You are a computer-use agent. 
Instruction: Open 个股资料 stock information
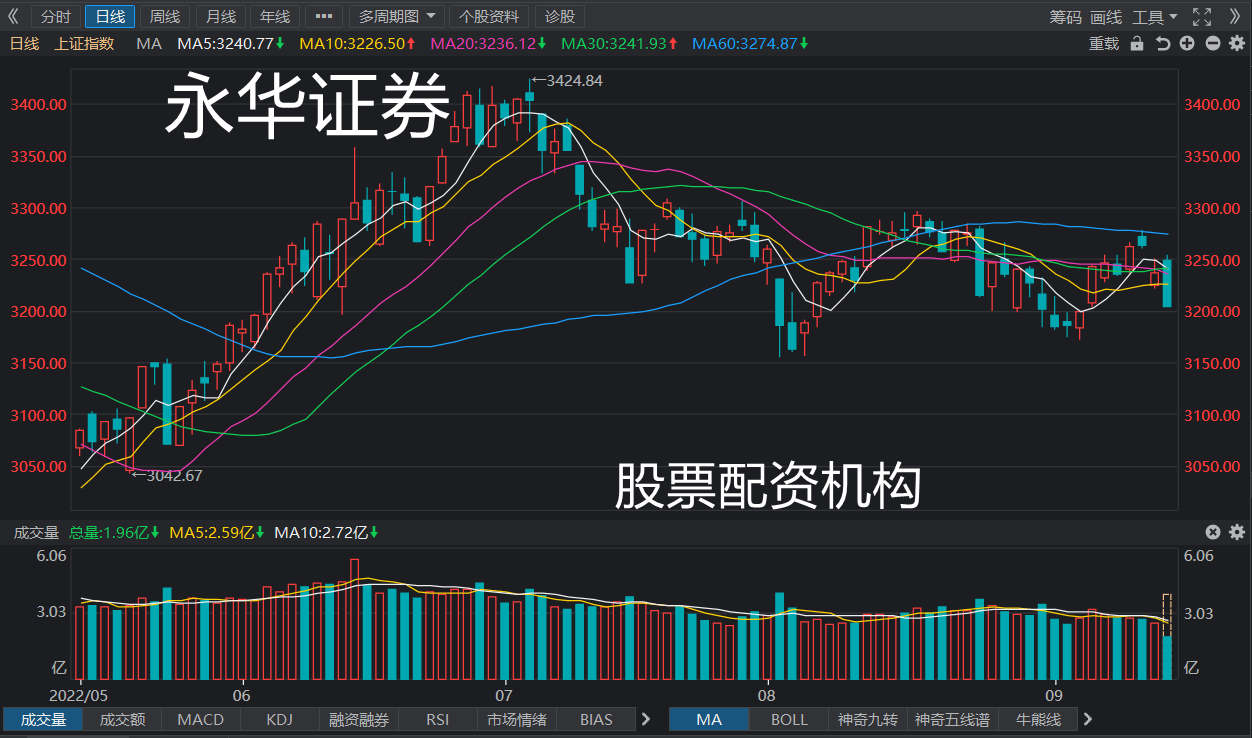(490, 17)
